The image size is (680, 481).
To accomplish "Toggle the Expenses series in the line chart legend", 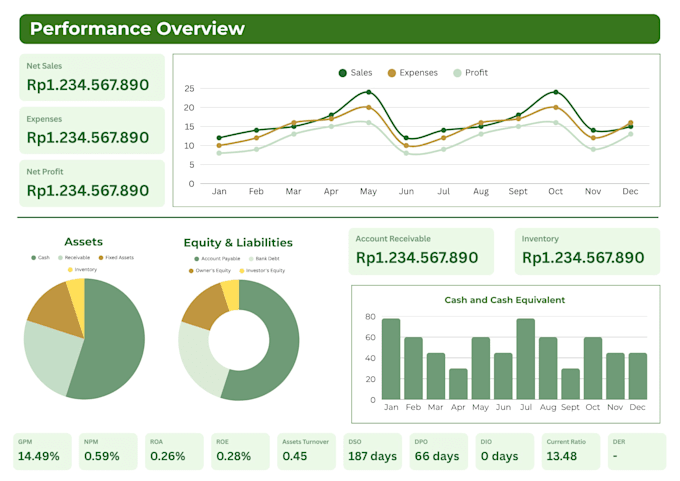I will pyautogui.click(x=412, y=73).
